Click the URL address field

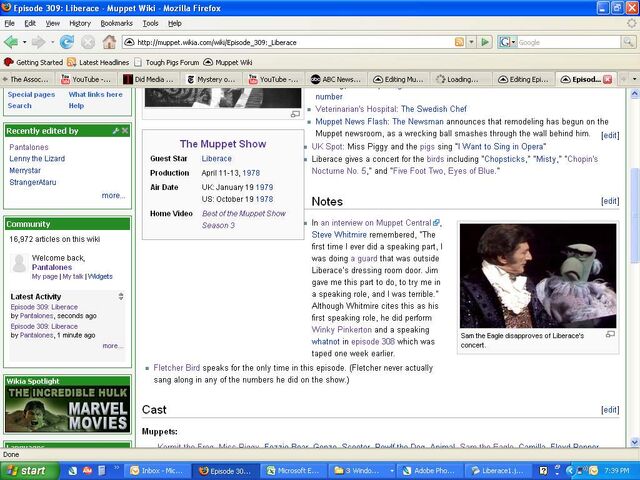(x=294, y=42)
